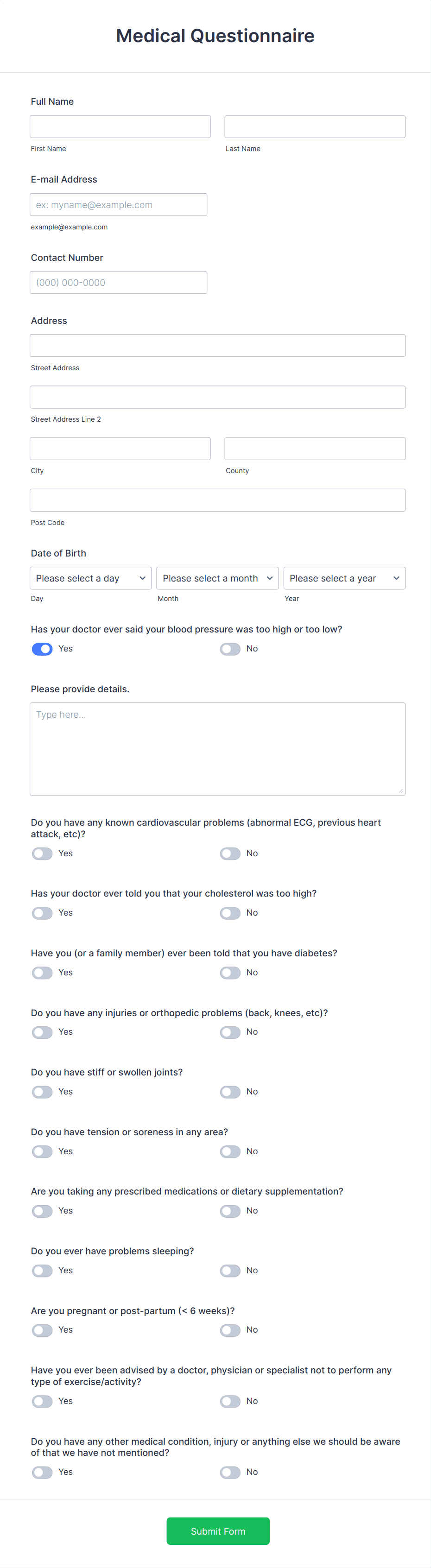Toggle No for problems sleeping question
Viewport: 431px width, 1568px height.
[x=230, y=1270]
